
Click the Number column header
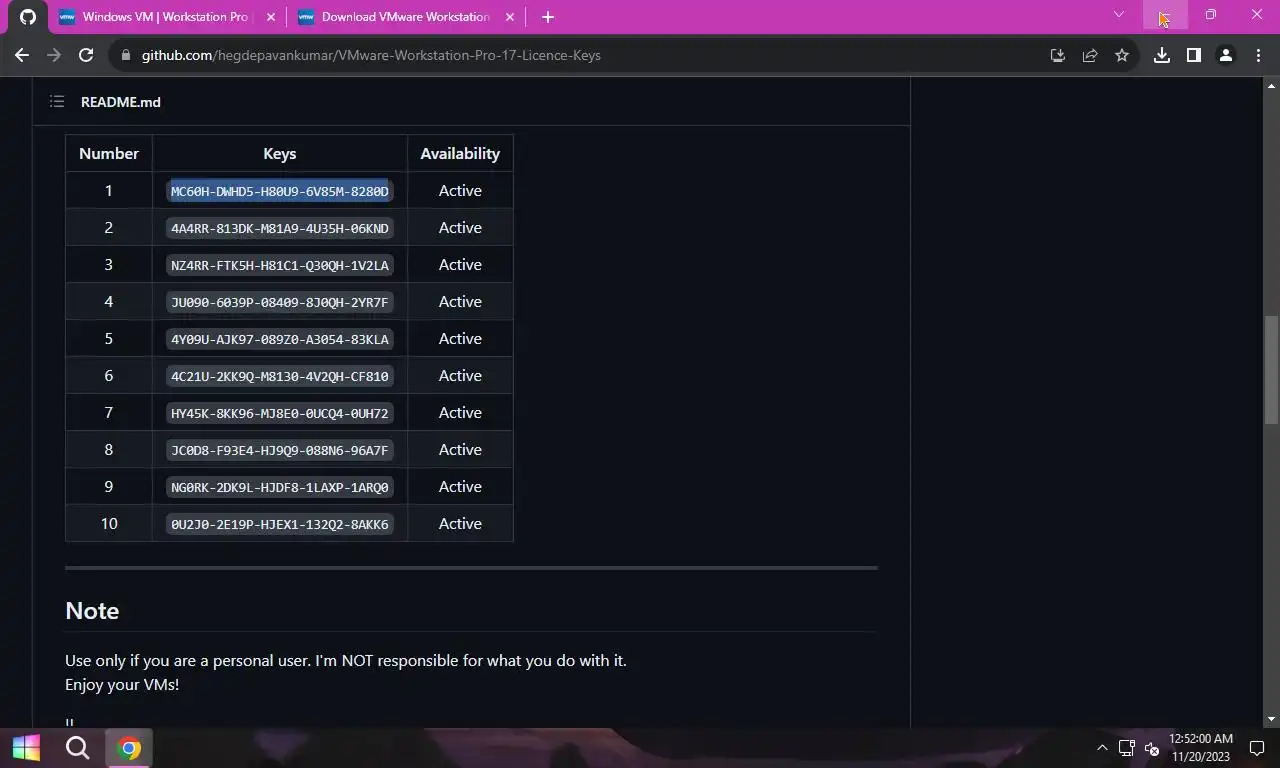(x=109, y=153)
